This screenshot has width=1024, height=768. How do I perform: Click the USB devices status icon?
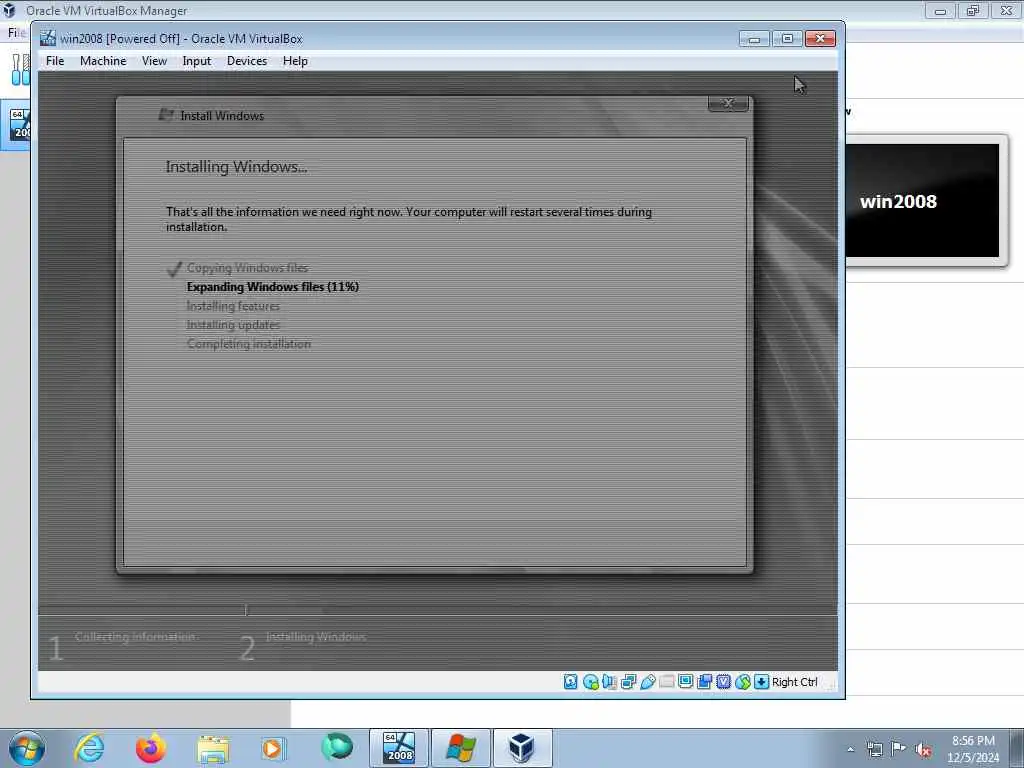(648, 682)
